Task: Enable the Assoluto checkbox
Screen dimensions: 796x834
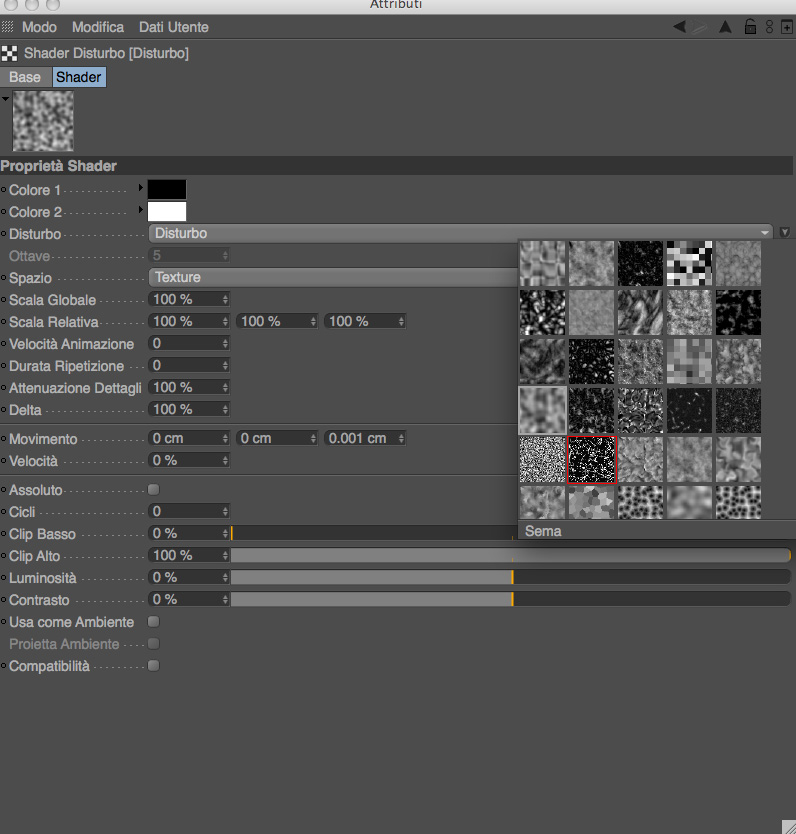Action: point(154,490)
